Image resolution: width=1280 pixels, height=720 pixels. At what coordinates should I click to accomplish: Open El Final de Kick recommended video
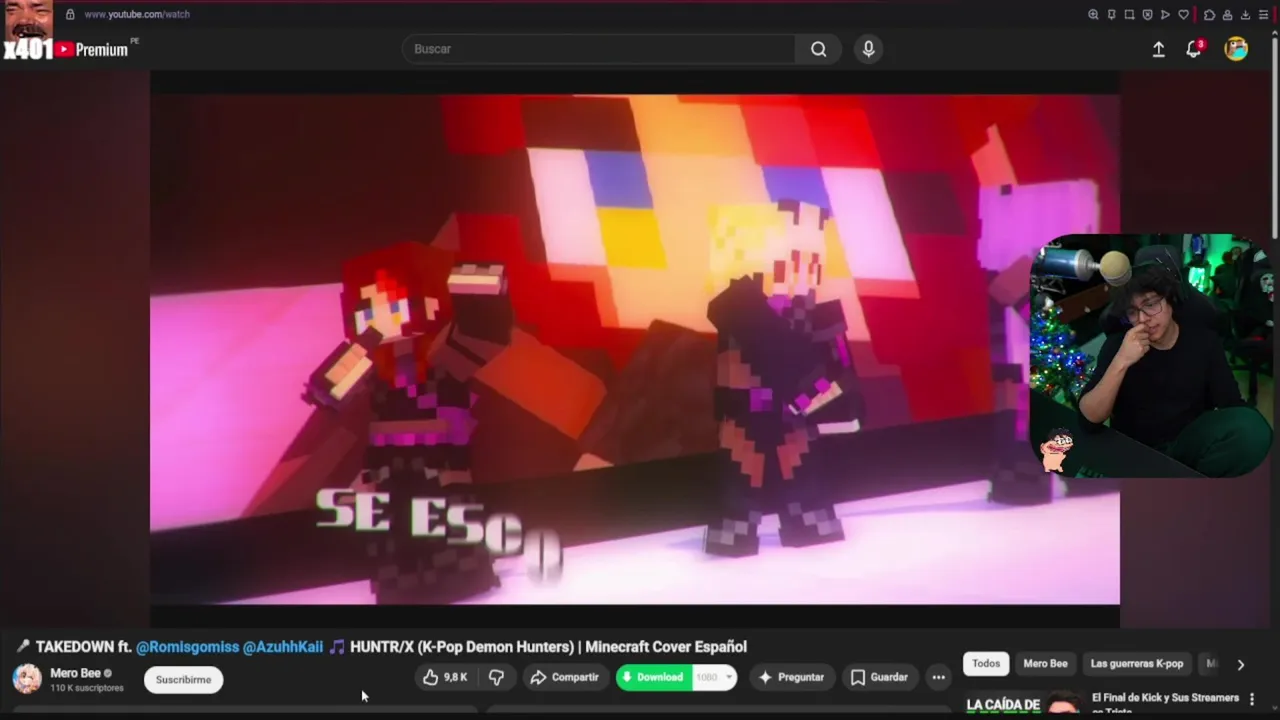click(x=1165, y=703)
